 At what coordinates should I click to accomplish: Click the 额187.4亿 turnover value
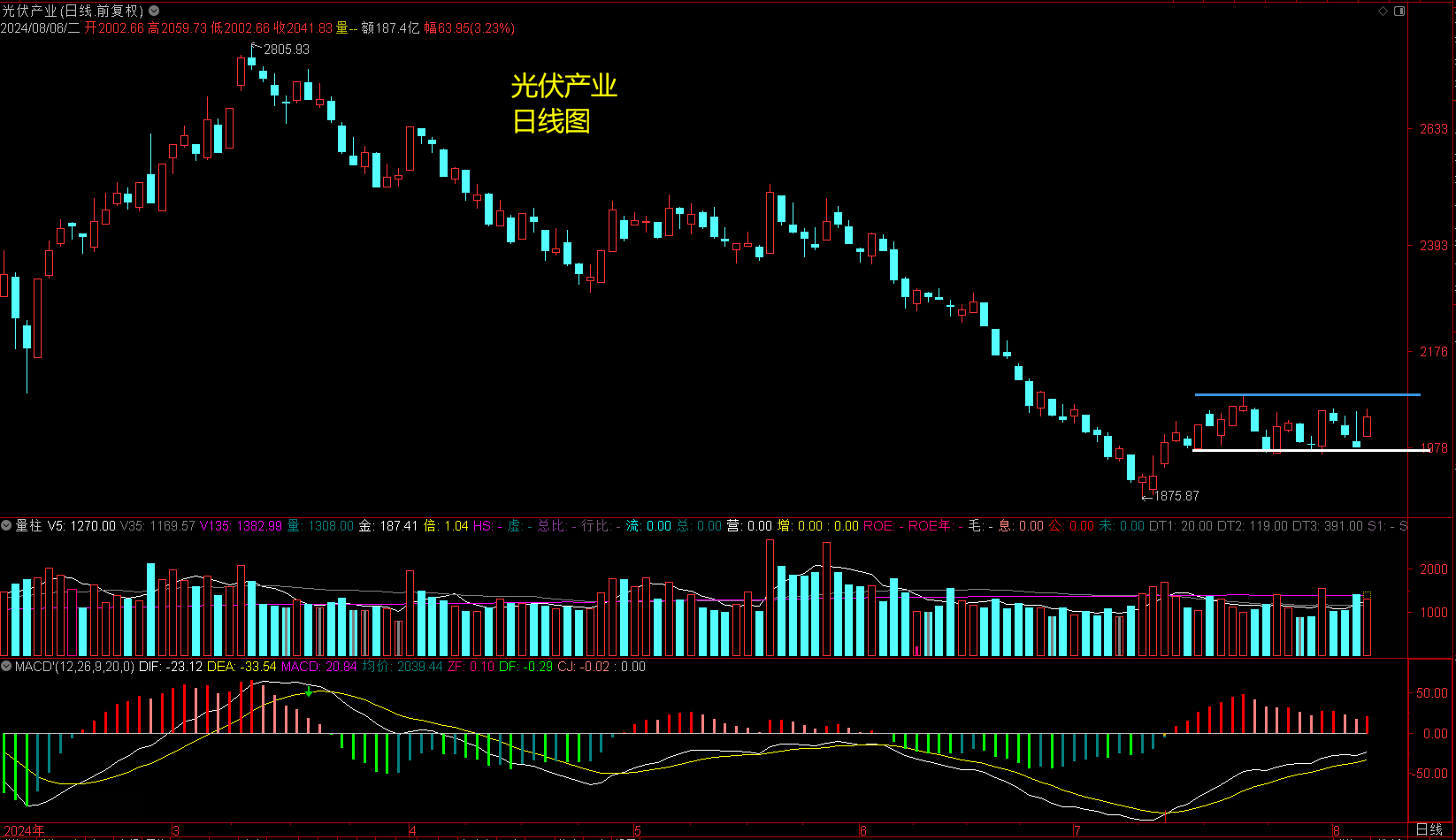390,28
